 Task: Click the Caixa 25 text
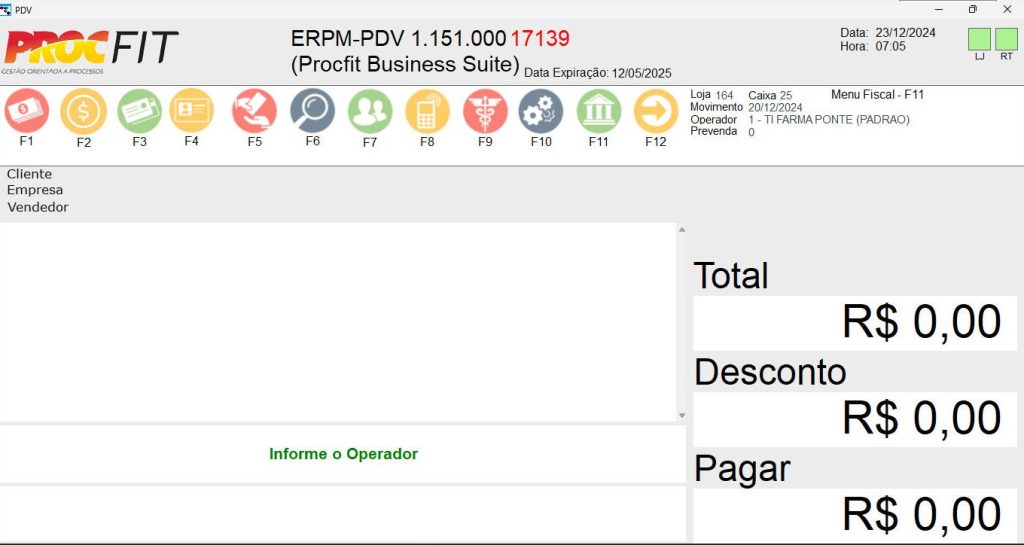(x=770, y=95)
